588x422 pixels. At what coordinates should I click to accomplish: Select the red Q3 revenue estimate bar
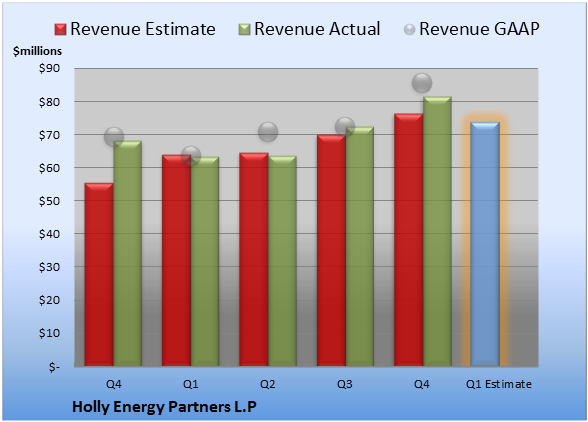[331, 250]
